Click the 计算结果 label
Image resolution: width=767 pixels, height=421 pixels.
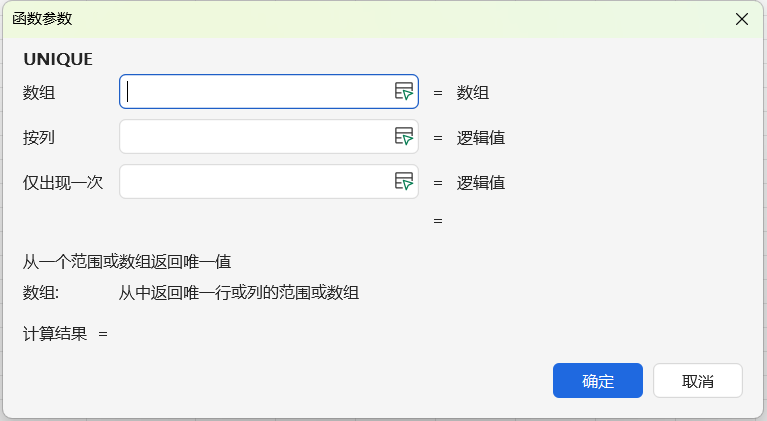click(x=55, y=333)
